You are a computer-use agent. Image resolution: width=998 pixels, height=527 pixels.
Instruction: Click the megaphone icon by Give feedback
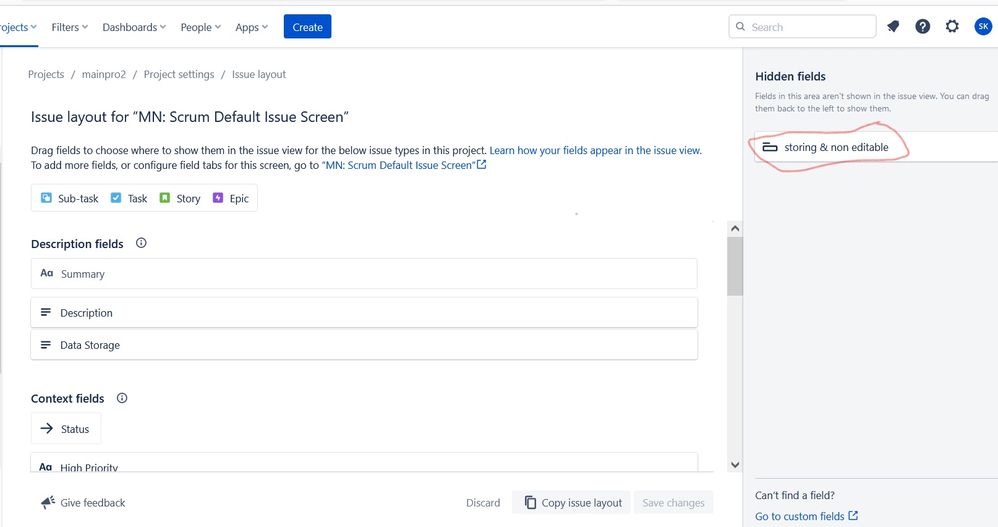(x=48, y=503)
